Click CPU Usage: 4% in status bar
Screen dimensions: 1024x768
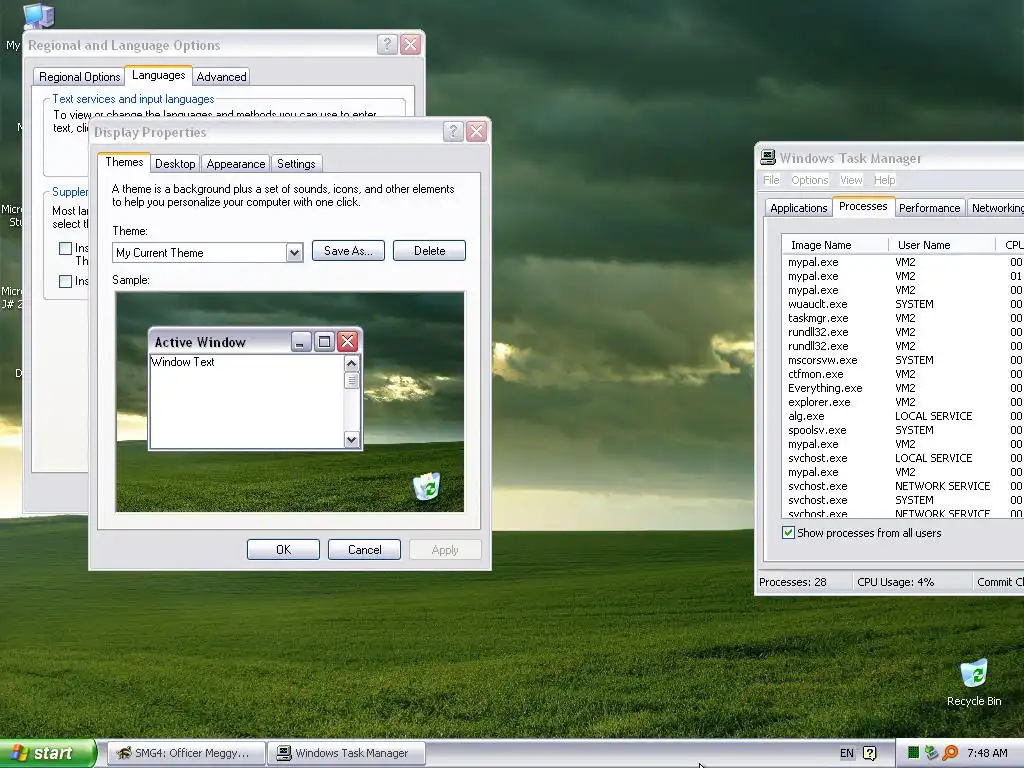tap(895, 582)
